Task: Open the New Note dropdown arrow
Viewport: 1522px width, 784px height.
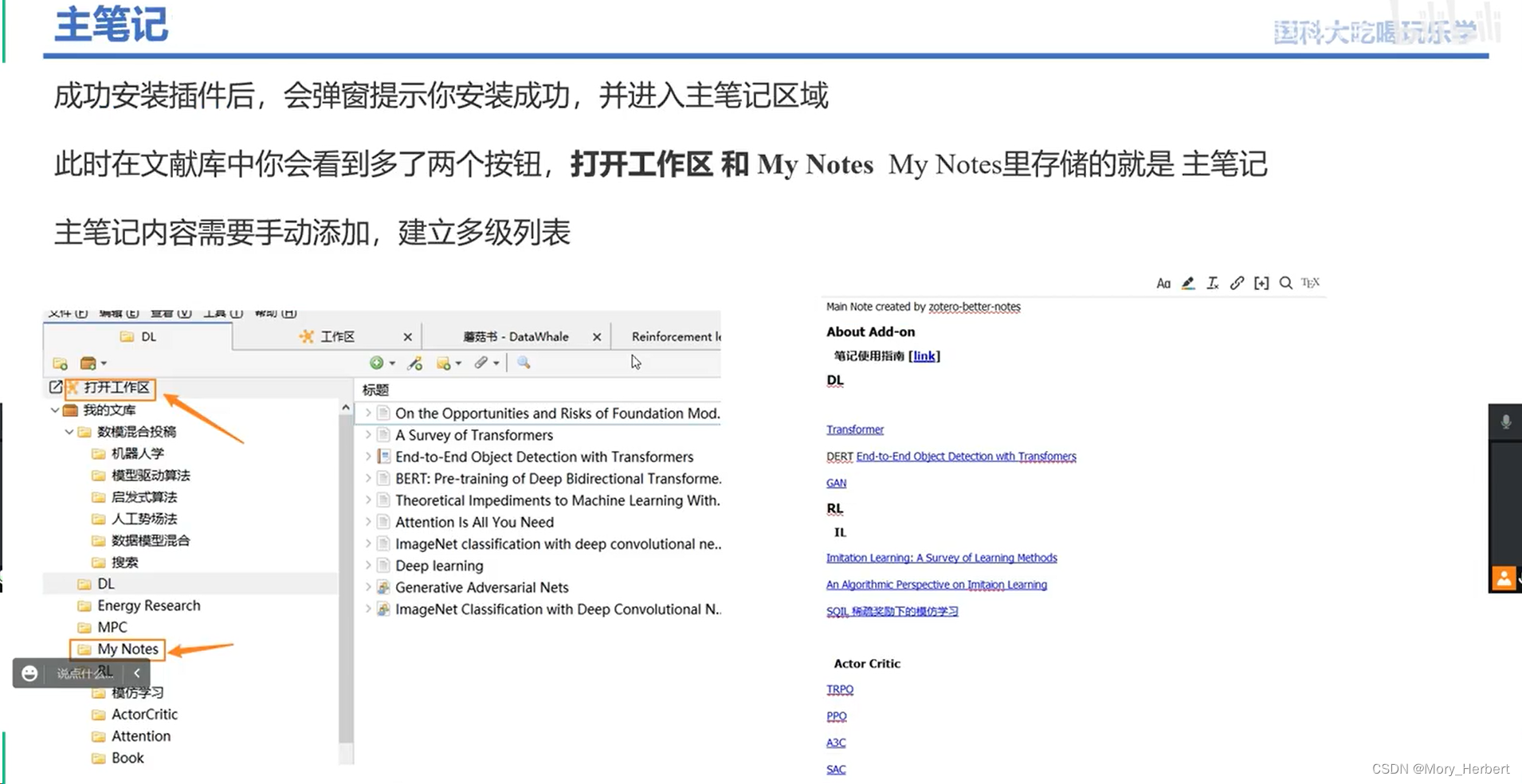Action: point(458,363)
